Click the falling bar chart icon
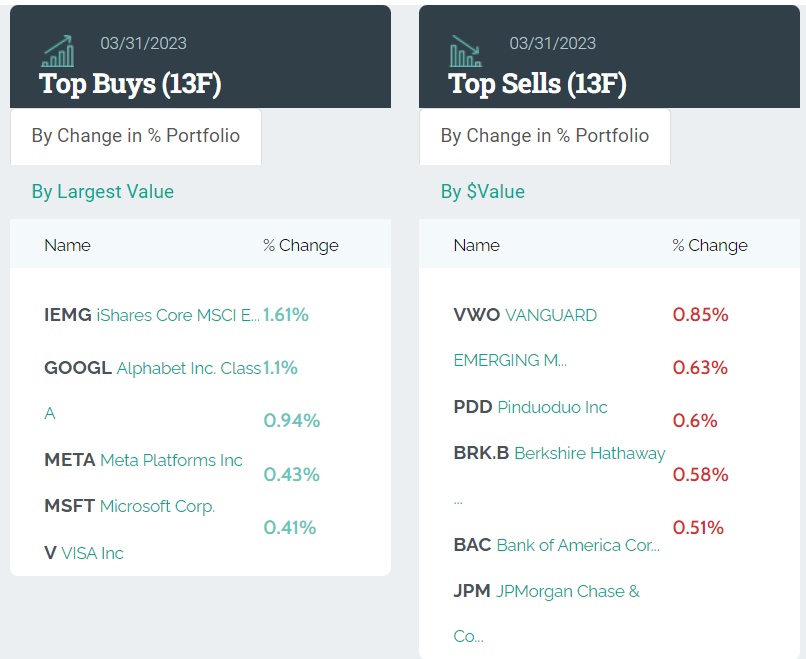The image size is (806, 659). [x=466, y=50]
